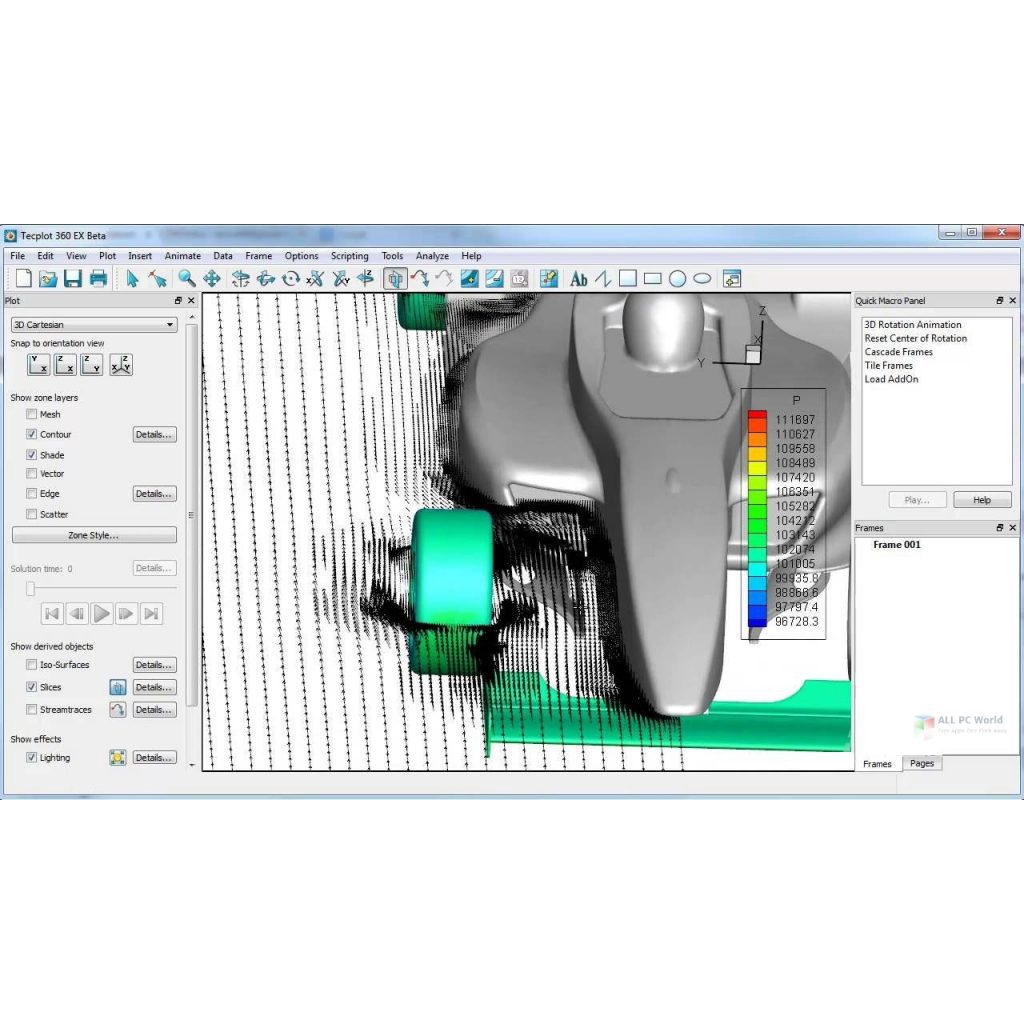Toggle the Streamtraces derived object checkbox
1024x1024 pixels.
(32, 710)
